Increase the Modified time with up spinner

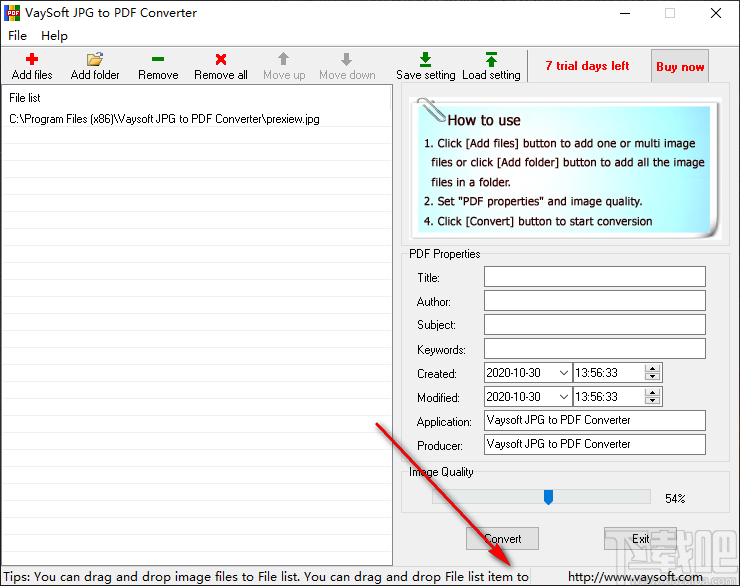652,393
